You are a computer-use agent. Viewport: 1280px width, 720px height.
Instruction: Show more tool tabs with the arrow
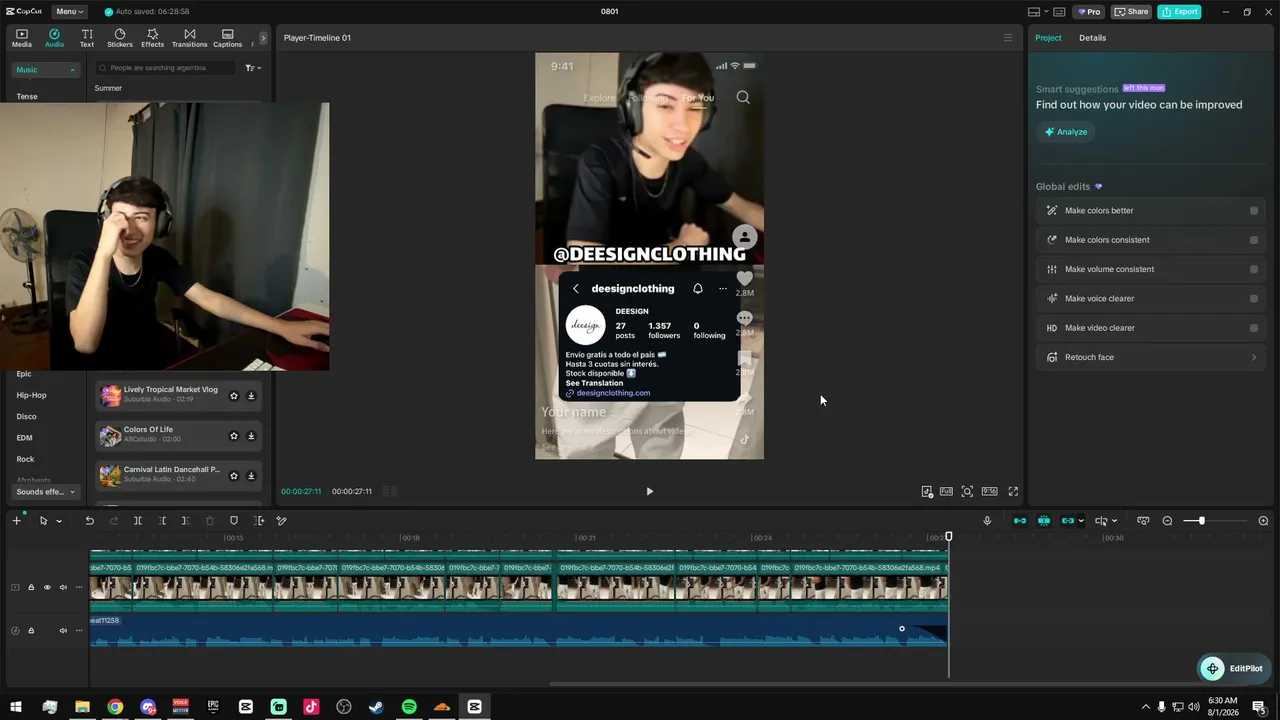pyautogui.click(x=263, y=38)
